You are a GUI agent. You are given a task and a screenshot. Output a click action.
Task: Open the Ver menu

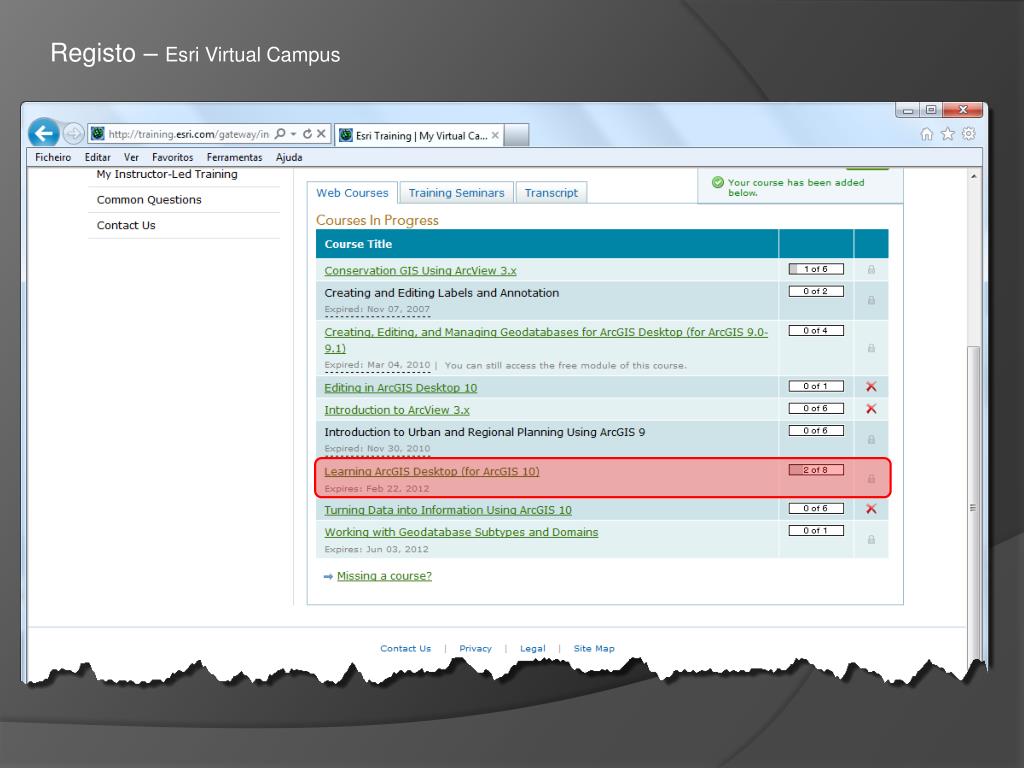coord(131,157)
